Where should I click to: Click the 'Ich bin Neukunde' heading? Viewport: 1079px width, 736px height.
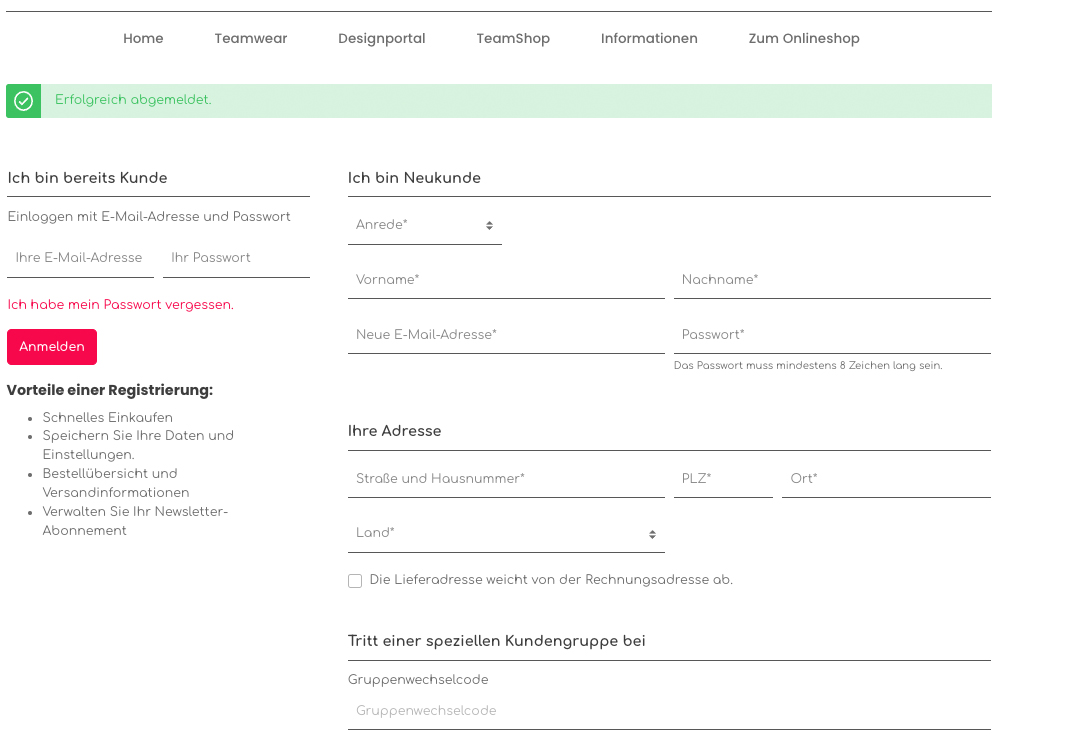tap(414, 178)
